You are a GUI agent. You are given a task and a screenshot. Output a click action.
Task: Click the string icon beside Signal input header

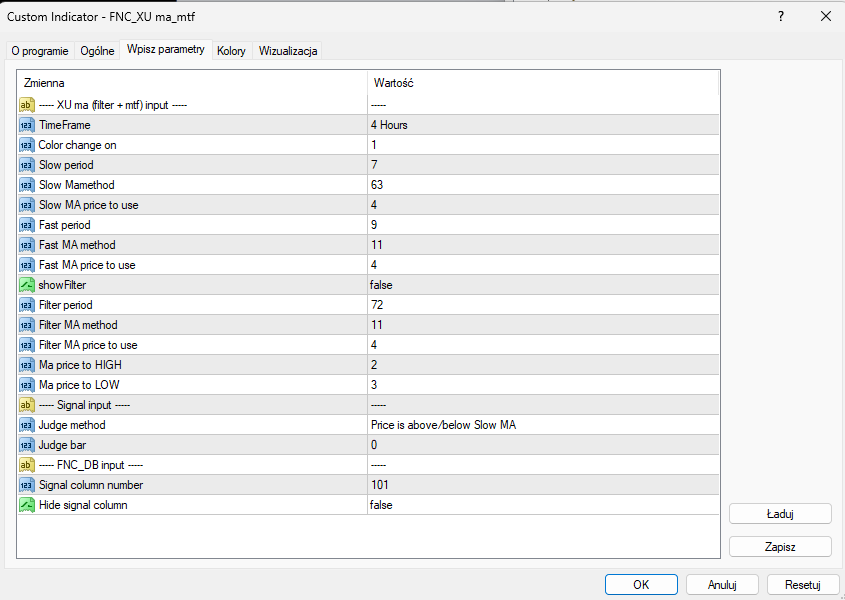[27, 405]
